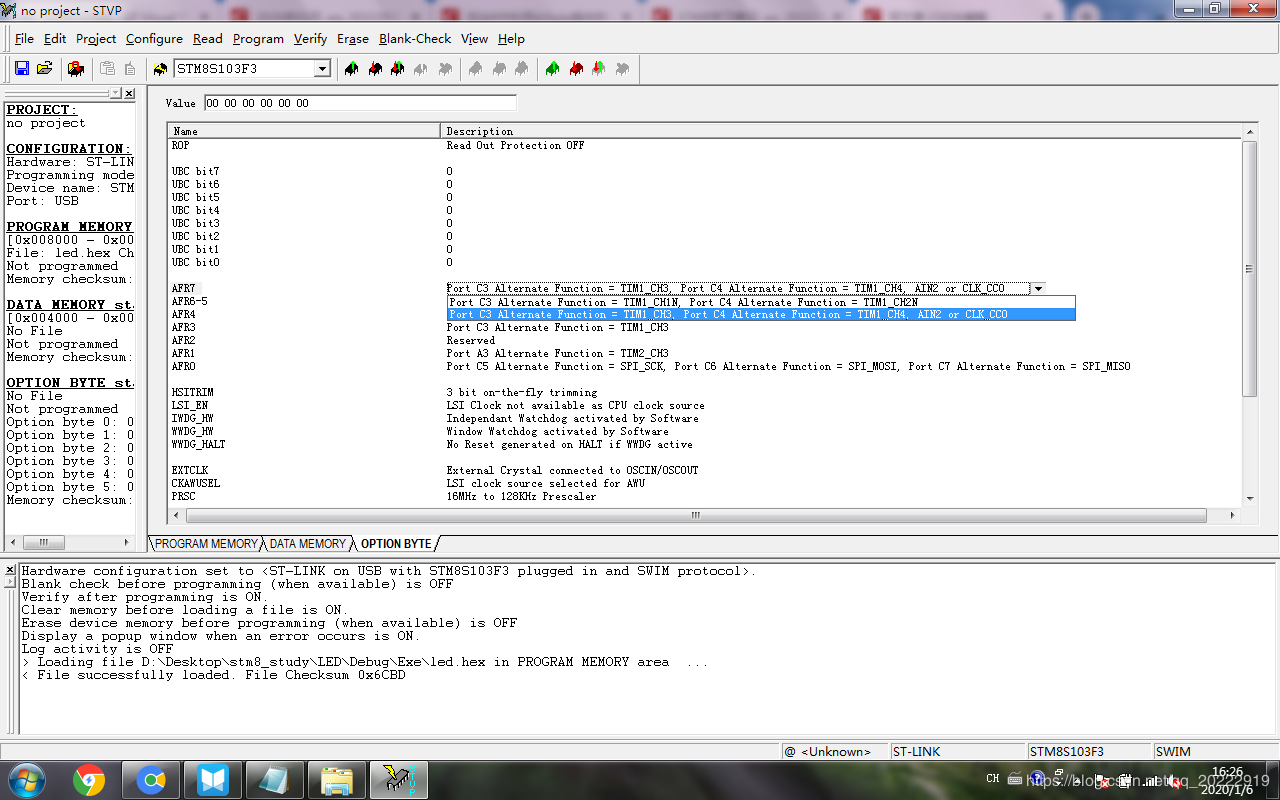Click the left panel horizontal scrollbar
Screen dimensions: 1280x800
click(70, 542)
